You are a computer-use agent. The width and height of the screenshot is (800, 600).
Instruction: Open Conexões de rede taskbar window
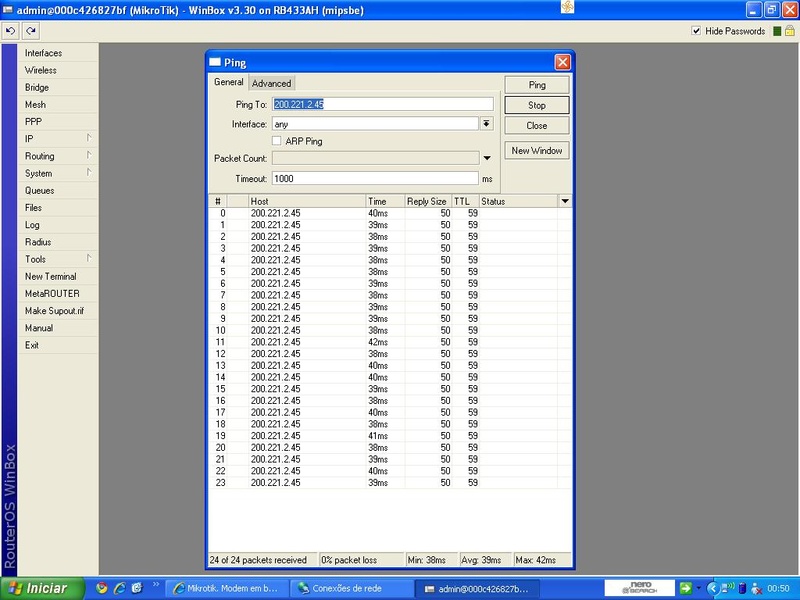pyautogui.click(x=352, y=588)
